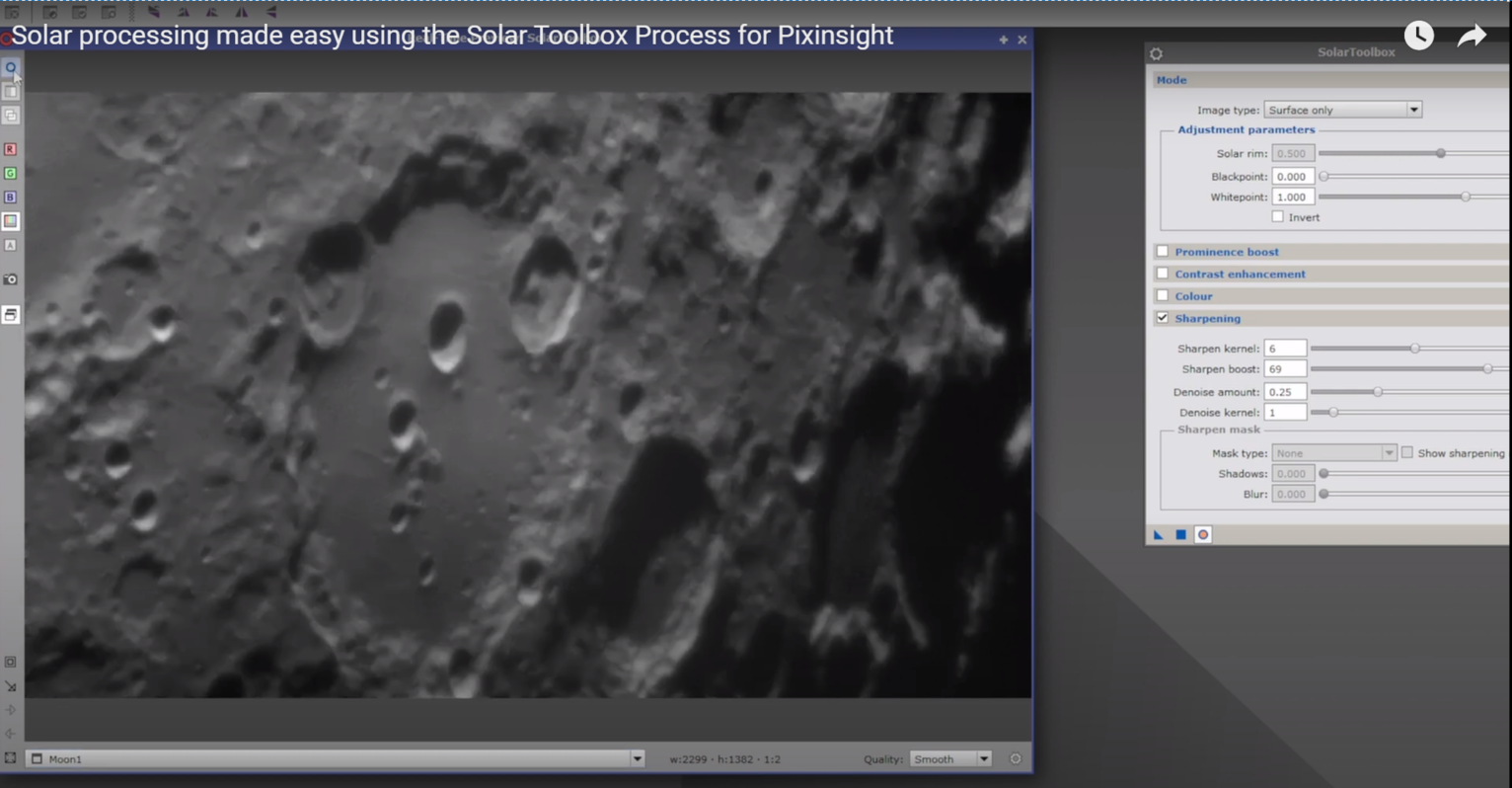The width and height of the screenshot is (1512, 788).
Task: Click the Sharpen boost value field
Action: click(x=1285, y=369)
